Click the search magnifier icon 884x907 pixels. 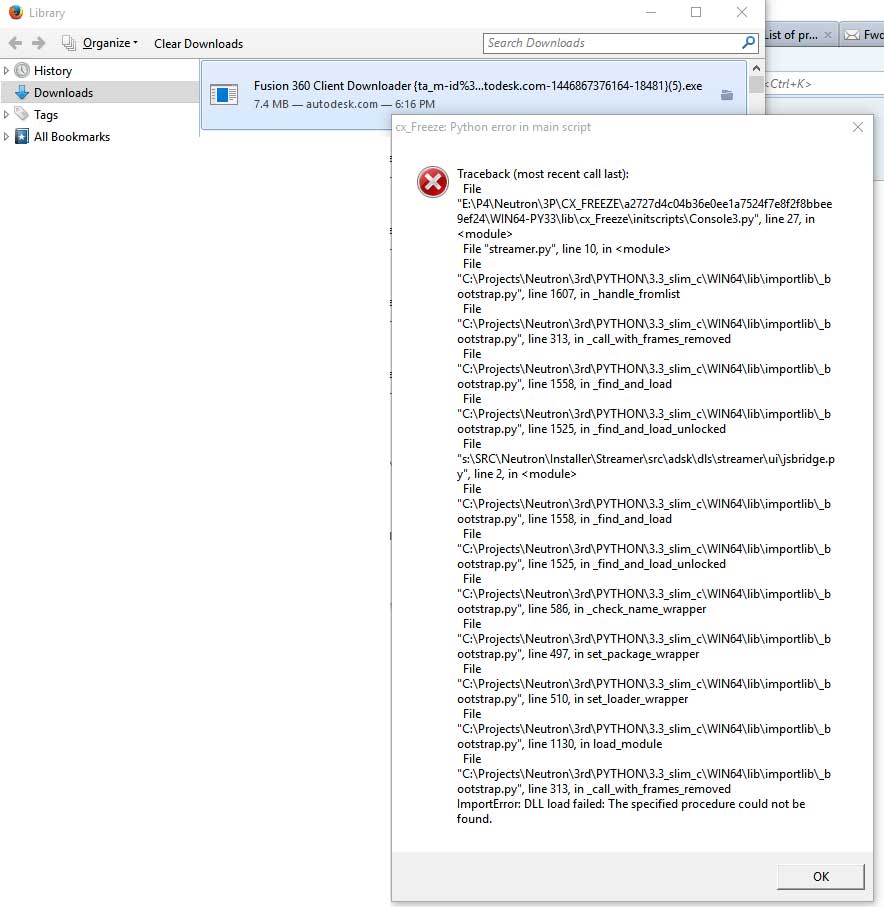748,43
